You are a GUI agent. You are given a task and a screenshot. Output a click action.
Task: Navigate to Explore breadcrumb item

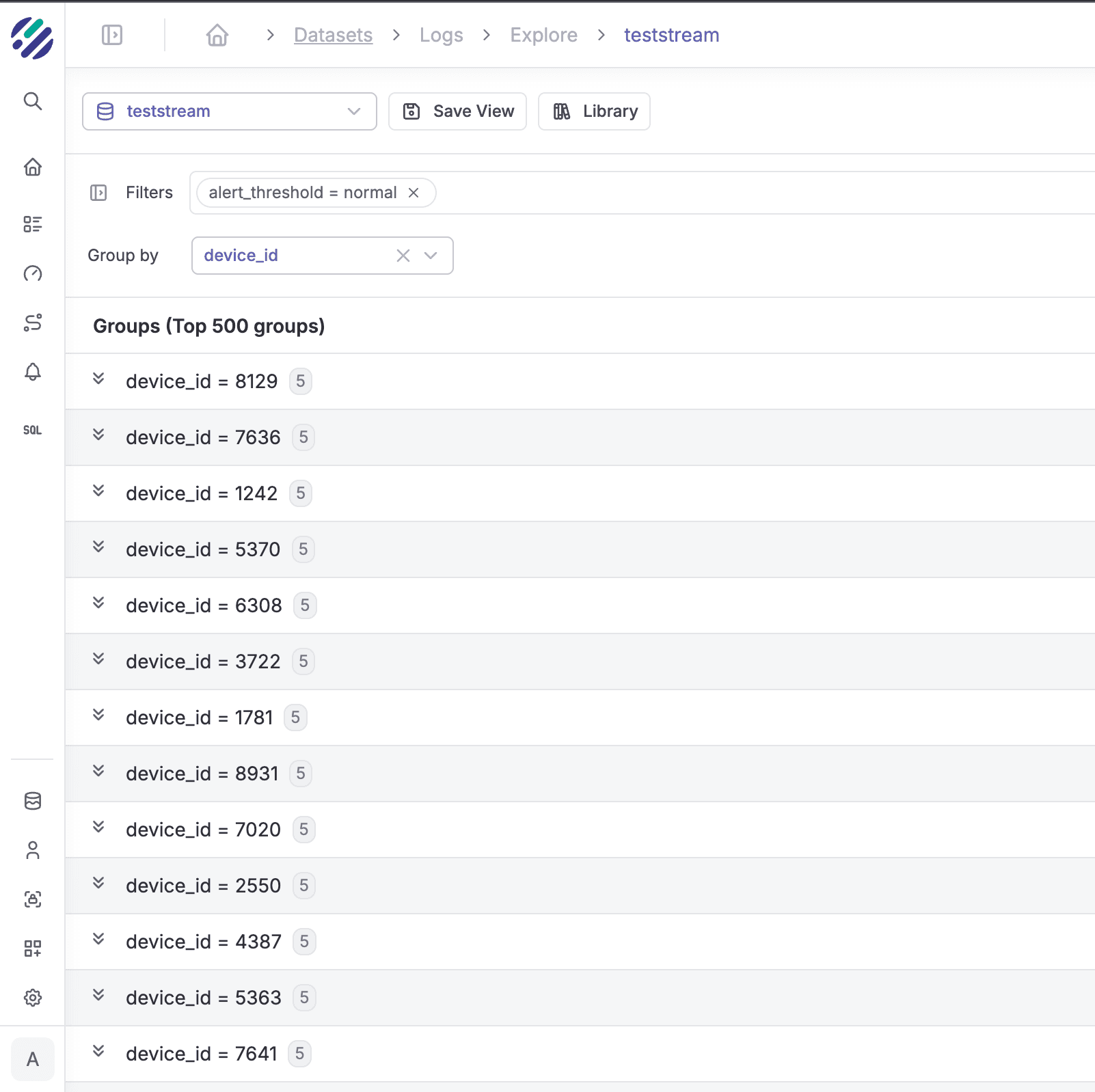[543, 35]
